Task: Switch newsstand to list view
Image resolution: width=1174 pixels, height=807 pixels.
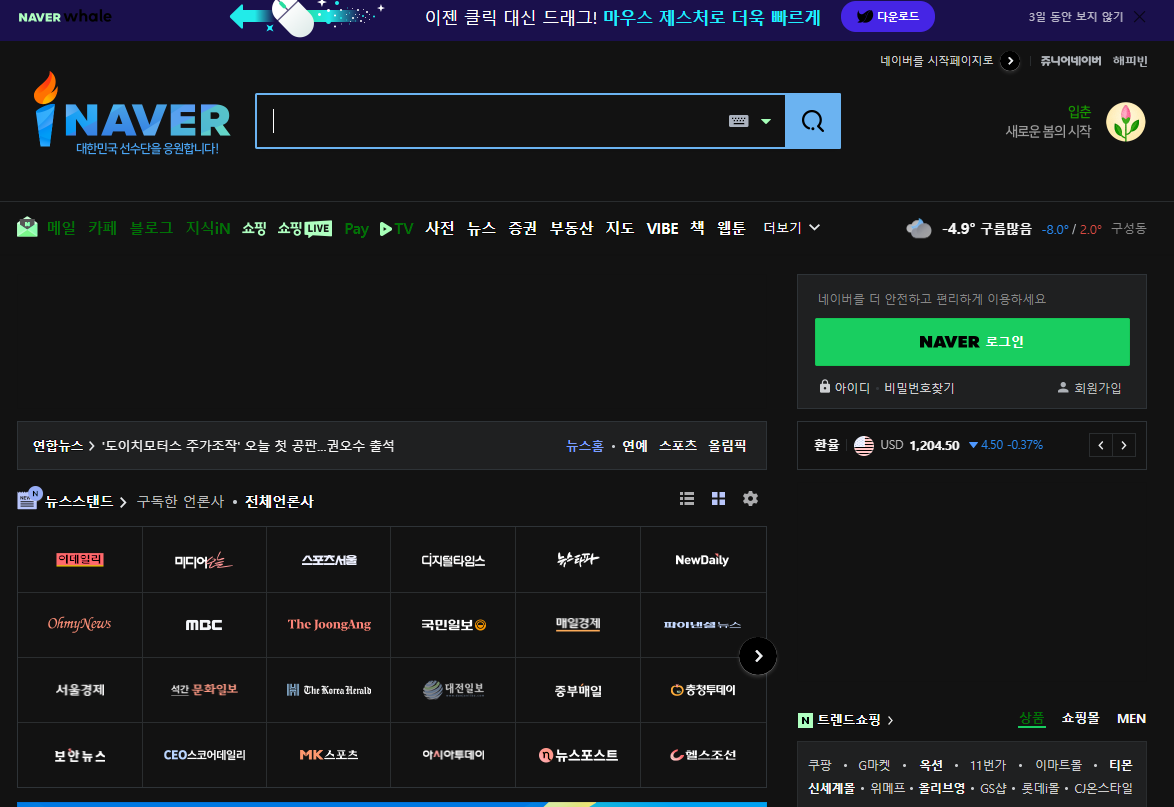Action: pyautogui.click(x=687, y=499)
